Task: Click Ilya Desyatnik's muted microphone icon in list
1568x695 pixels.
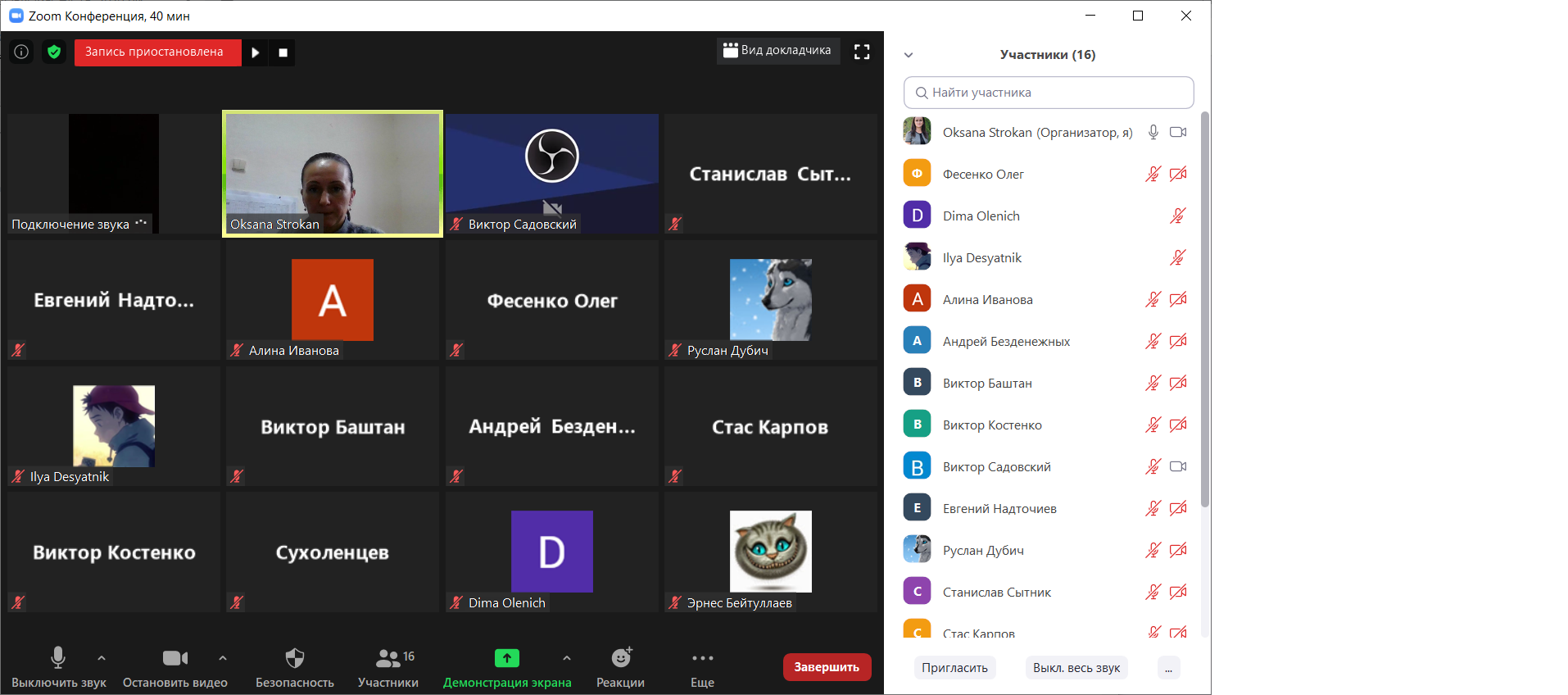Action: (1178, 257)
